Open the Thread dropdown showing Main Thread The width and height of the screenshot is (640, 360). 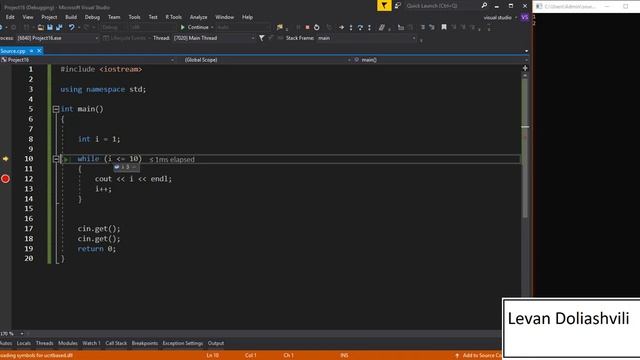pyautogui.click(x=213, y=38)
